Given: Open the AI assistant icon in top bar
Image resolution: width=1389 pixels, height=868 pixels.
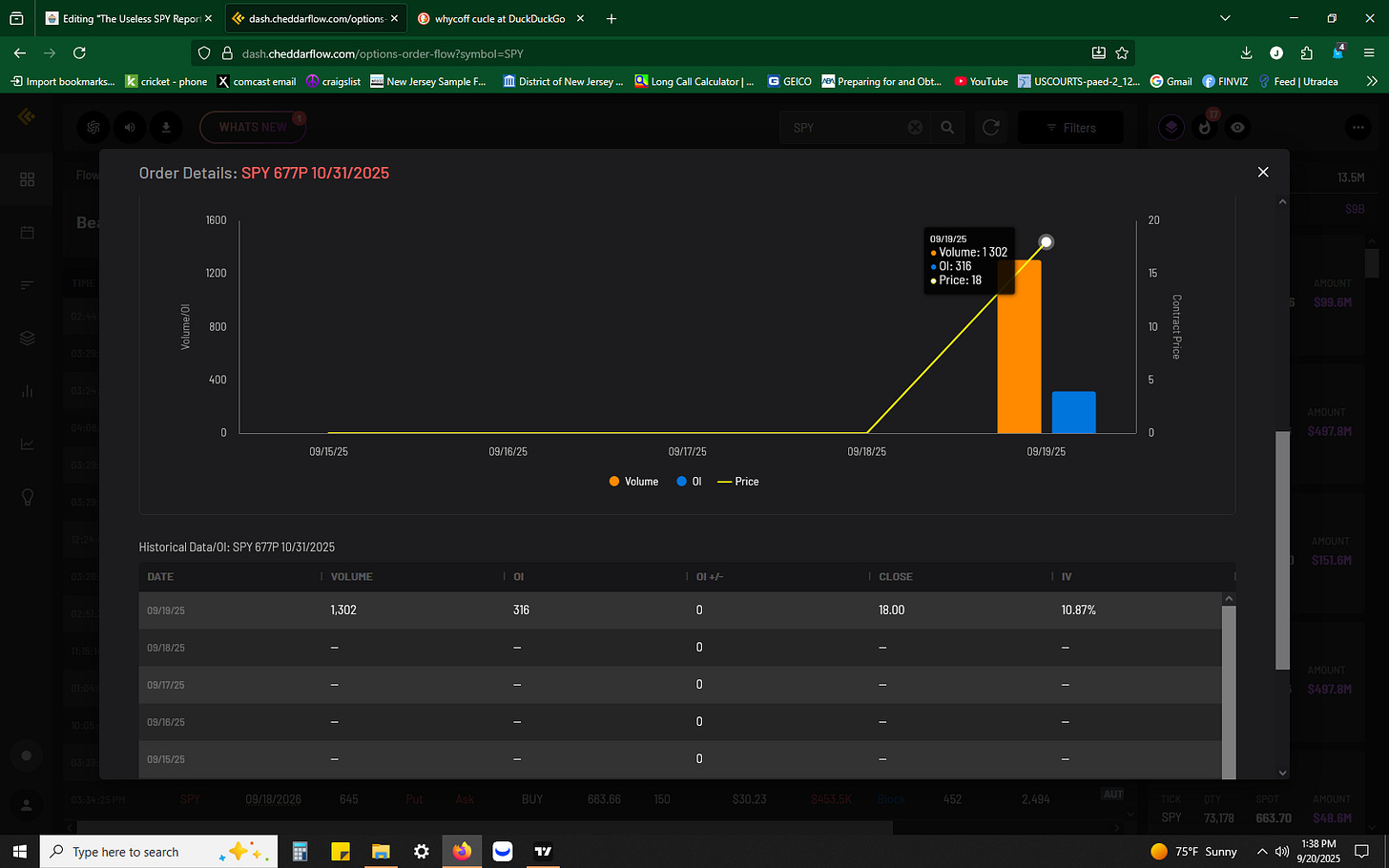Looking at the screenshot, I should pyautogui.click(x=93, y=127).
